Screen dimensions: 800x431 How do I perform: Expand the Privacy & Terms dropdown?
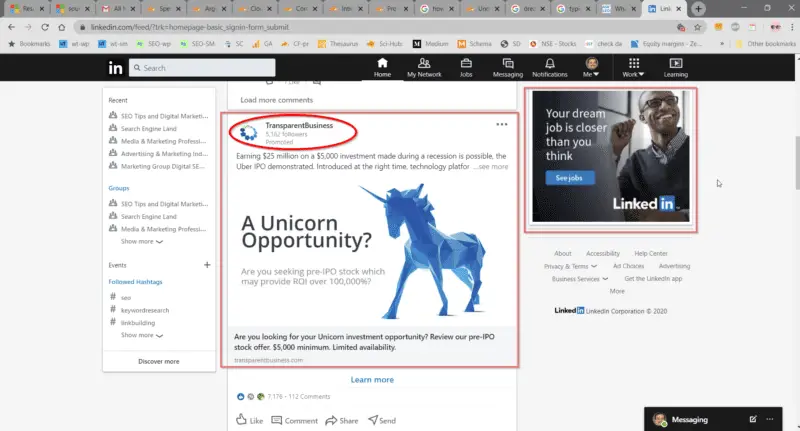pyautogui.click(x=570, y=266)
